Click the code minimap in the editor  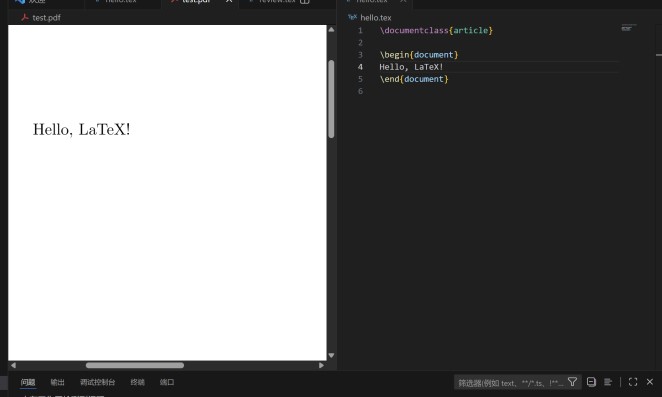click(x=628, y=28)
